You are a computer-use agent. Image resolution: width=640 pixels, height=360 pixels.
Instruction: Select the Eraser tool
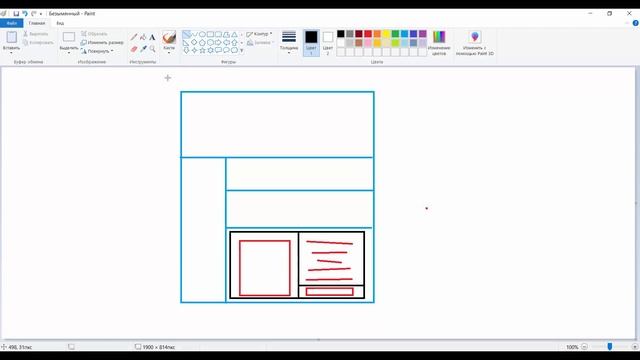[x=134, y=49]
